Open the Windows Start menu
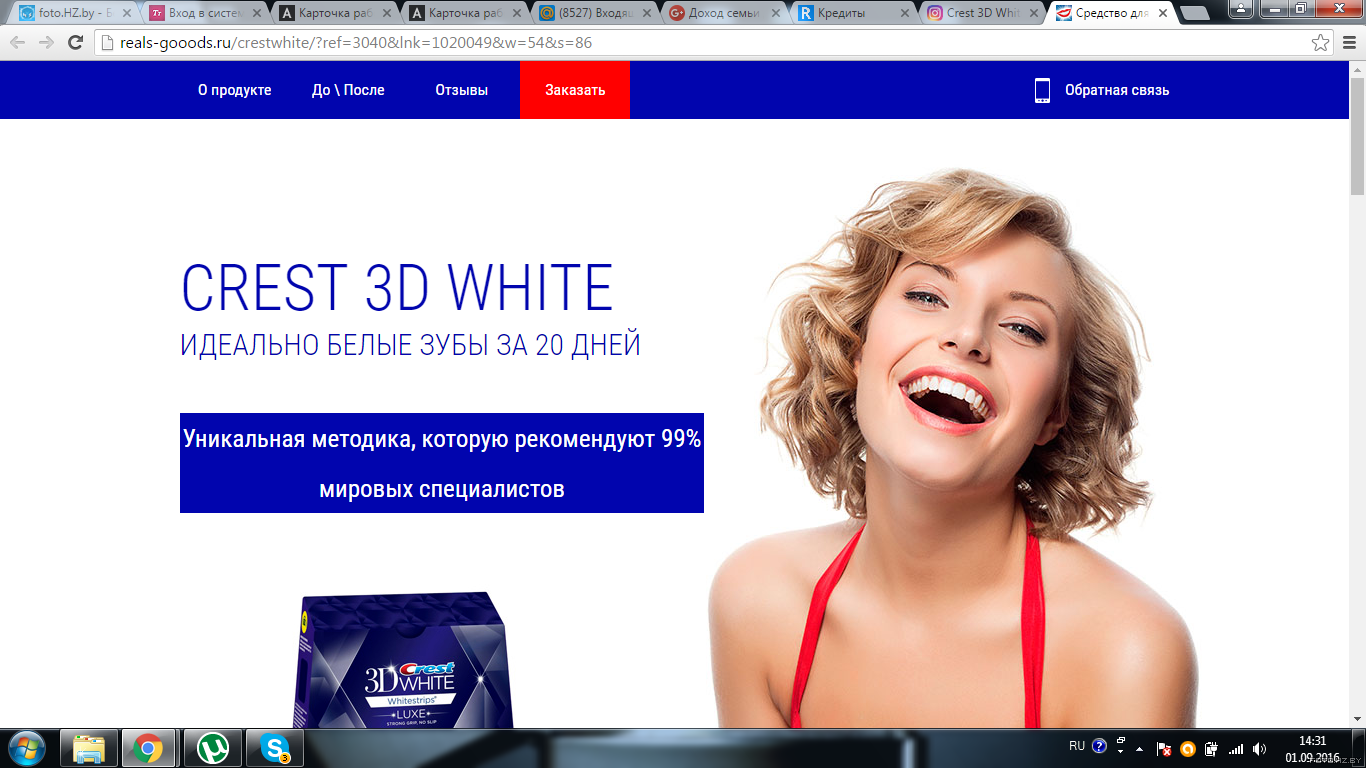Viewport: 1366px width, 768px height. point(26,747)
